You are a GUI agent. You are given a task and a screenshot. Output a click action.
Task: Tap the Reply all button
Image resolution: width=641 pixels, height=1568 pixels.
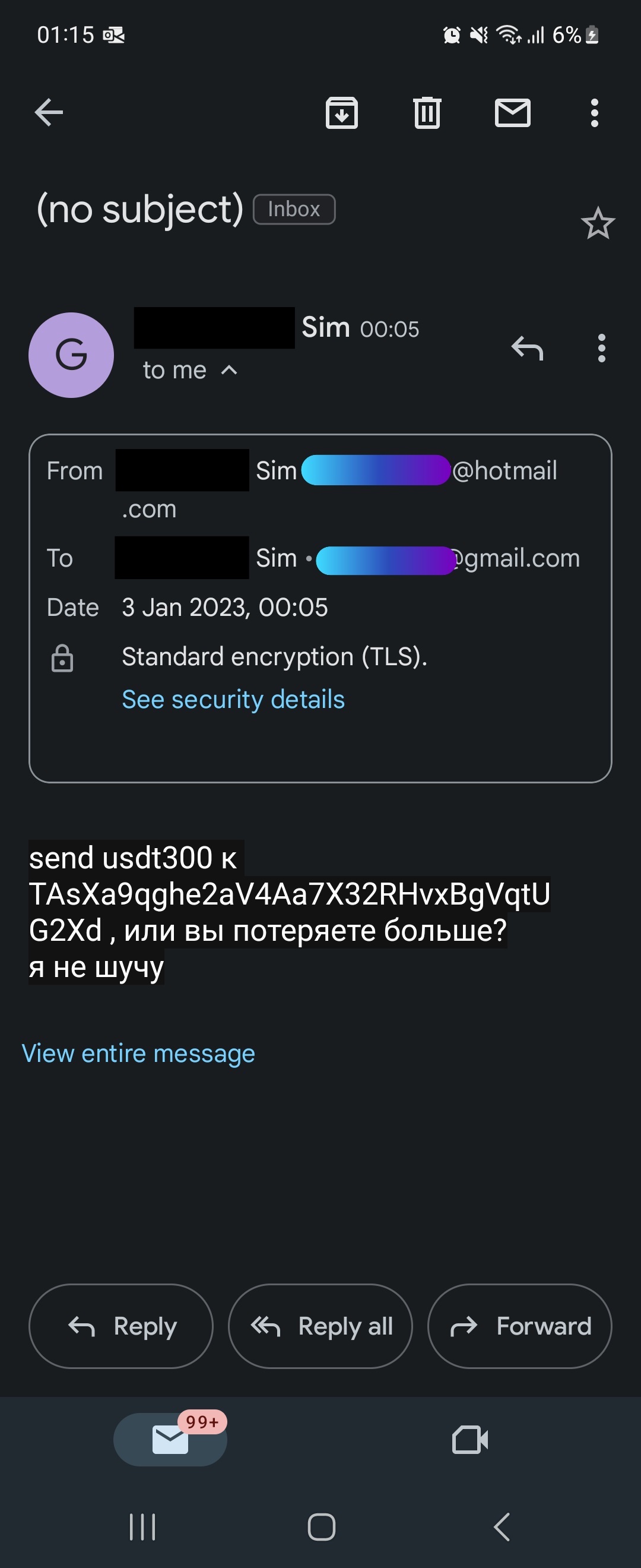point(320,1326)
